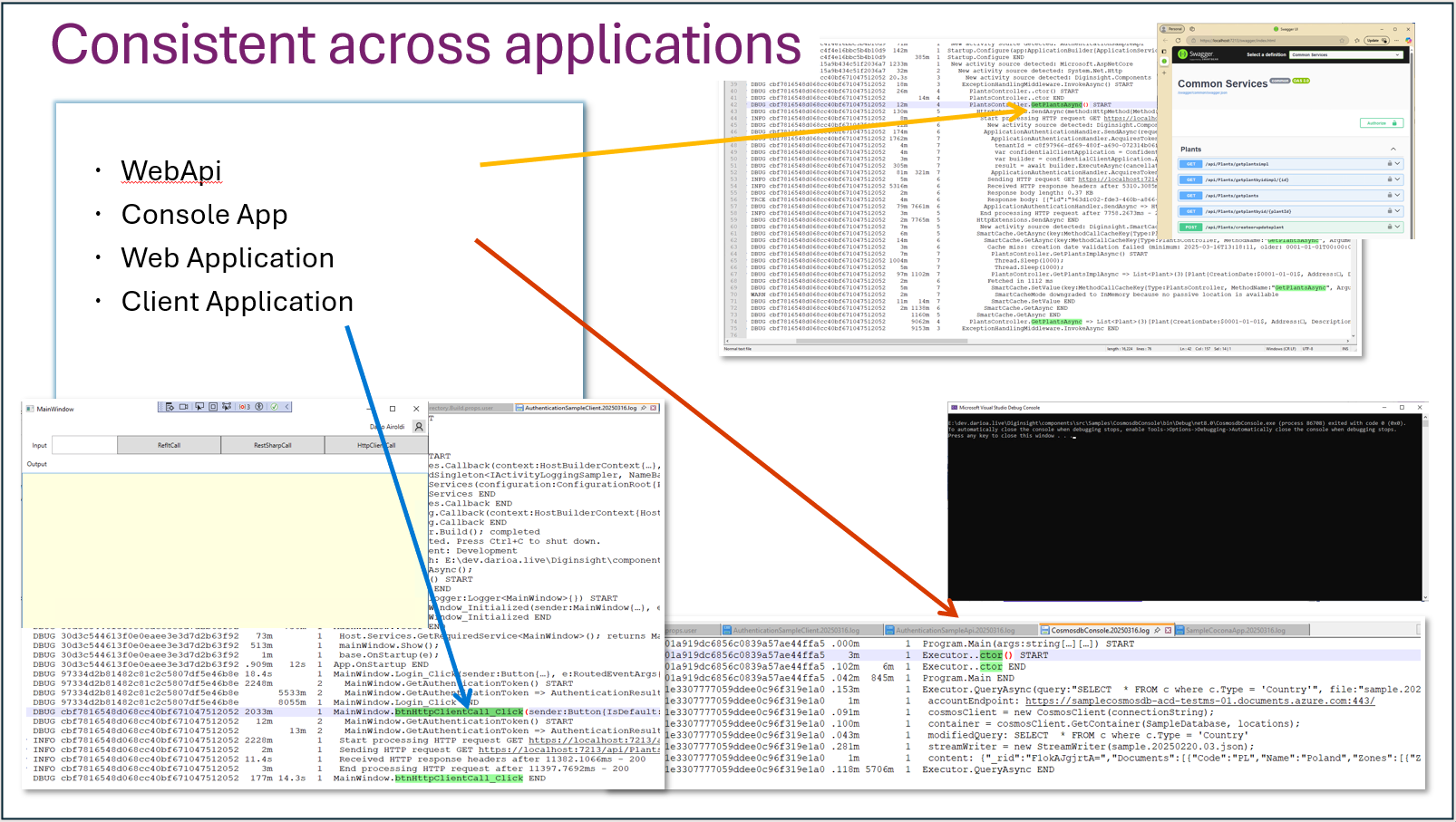Click the Web Application bullet text

[x=228, y=258]
